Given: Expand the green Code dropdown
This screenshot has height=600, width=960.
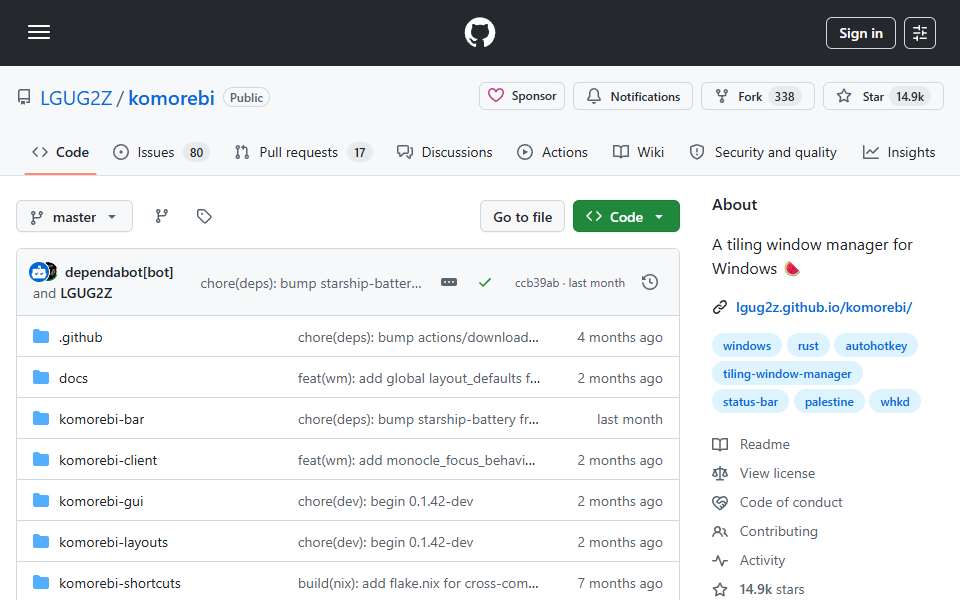Looking at the screenshot, I should coord(626,217).
